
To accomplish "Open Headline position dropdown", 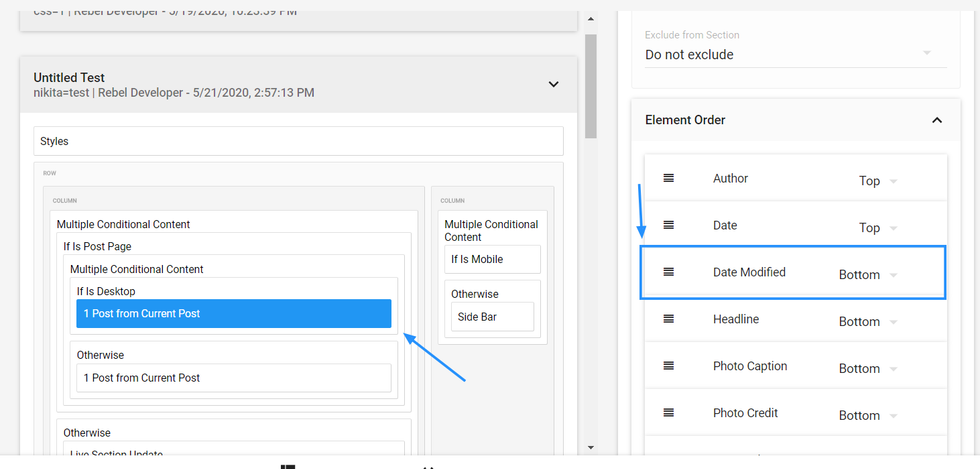I will click(868, 322).
